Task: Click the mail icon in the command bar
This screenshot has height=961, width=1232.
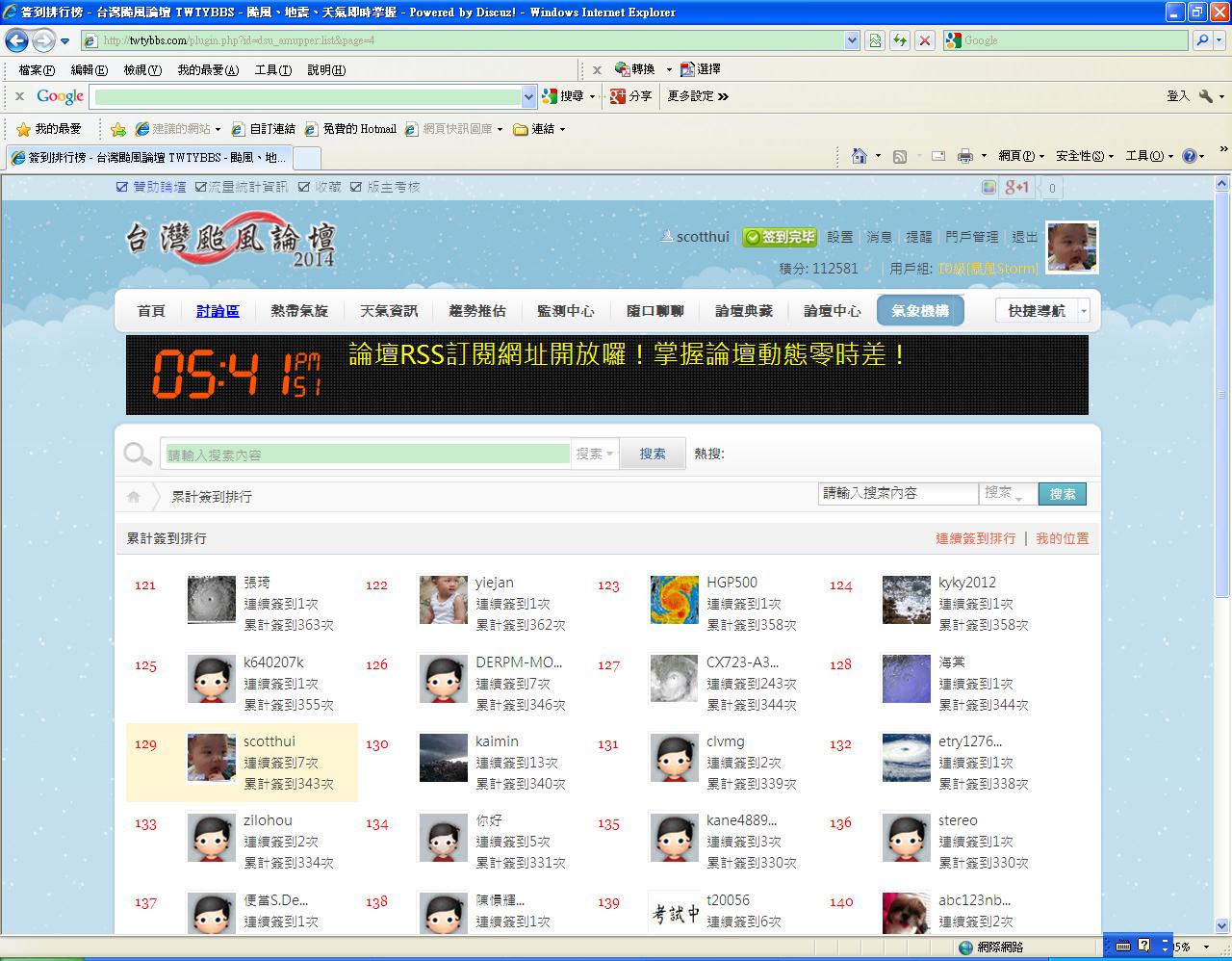Action: (937, 156)
